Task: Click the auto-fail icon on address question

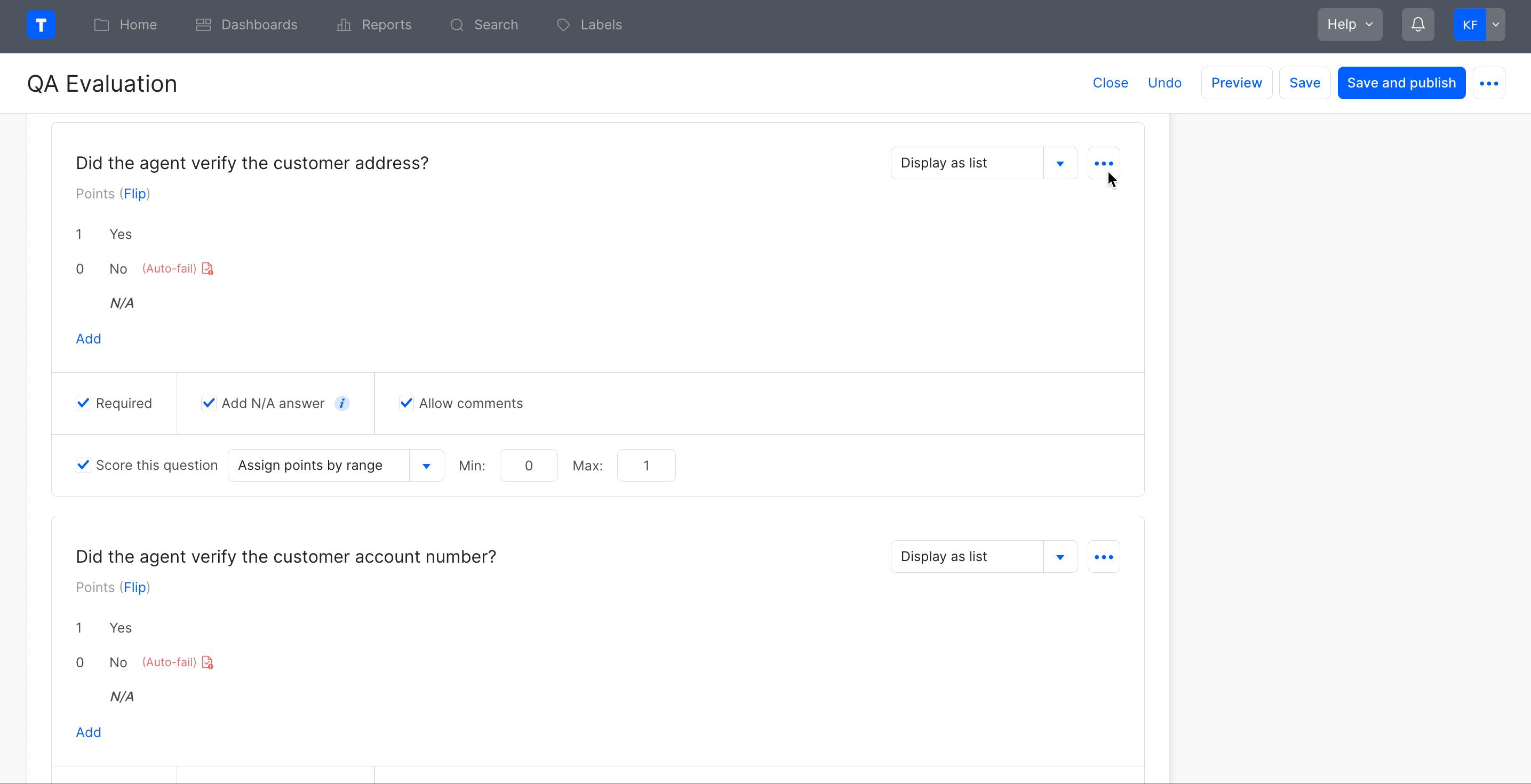Action: point(208,269)
